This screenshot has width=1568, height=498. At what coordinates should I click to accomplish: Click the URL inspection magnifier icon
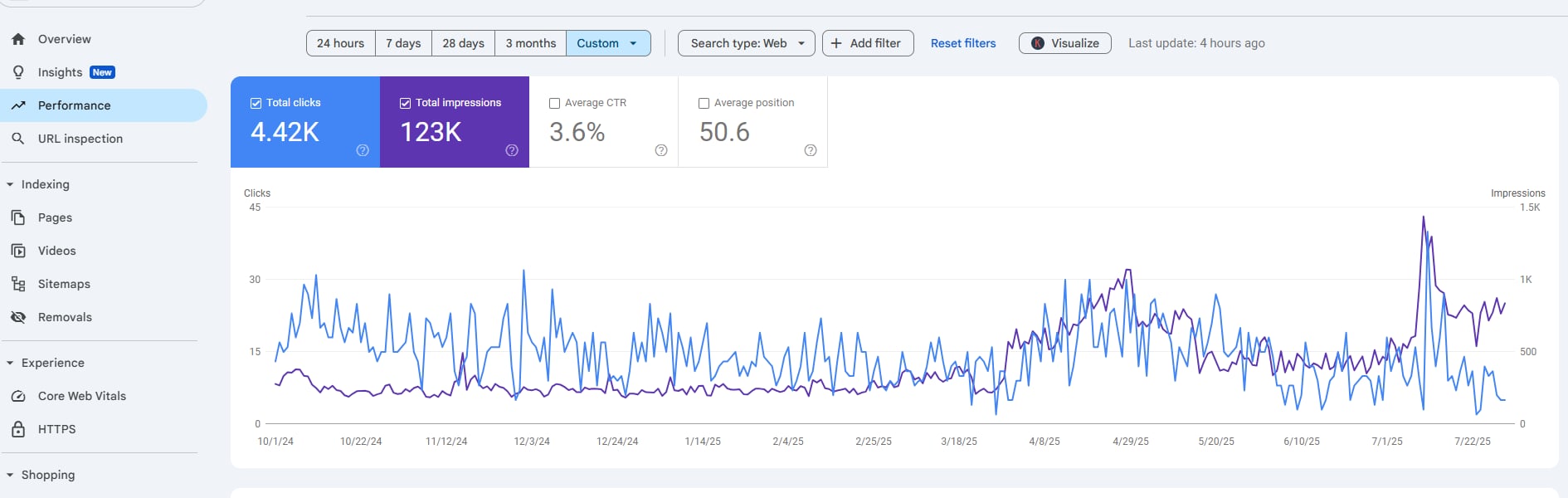tap(18, 139)
